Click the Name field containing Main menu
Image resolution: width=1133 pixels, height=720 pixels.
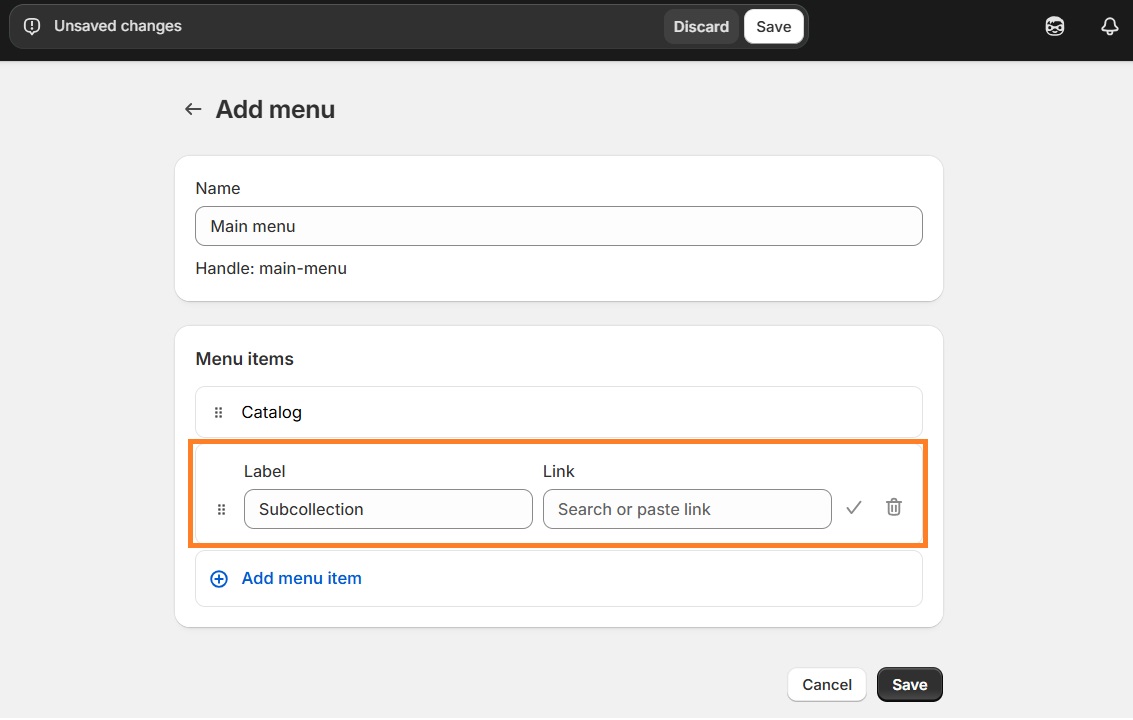pyautogui.click(x=558, y=226)
